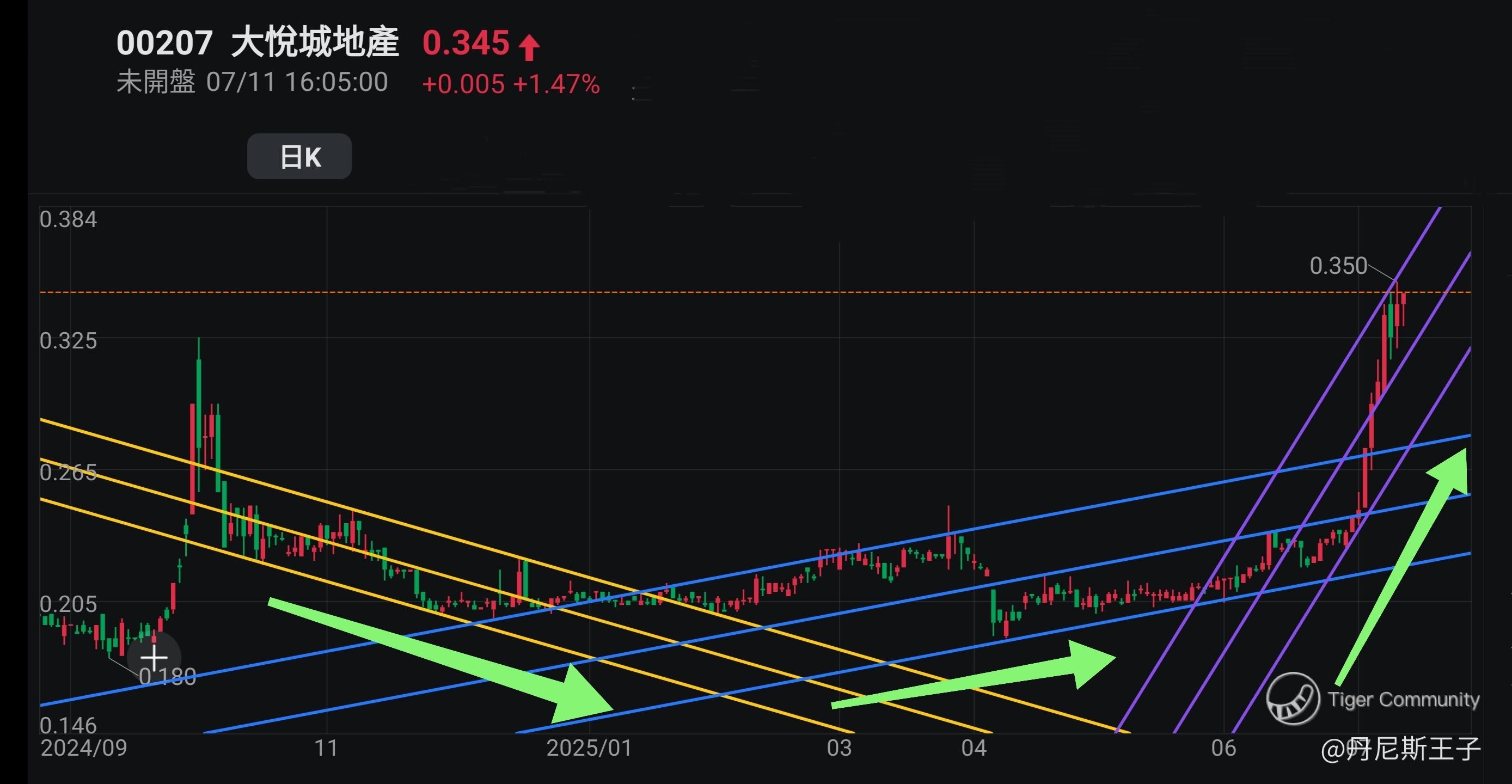Click the stock name 大悦城地產
The image size is (1512, 784).
pyautogui.click(x=315, y=42)
